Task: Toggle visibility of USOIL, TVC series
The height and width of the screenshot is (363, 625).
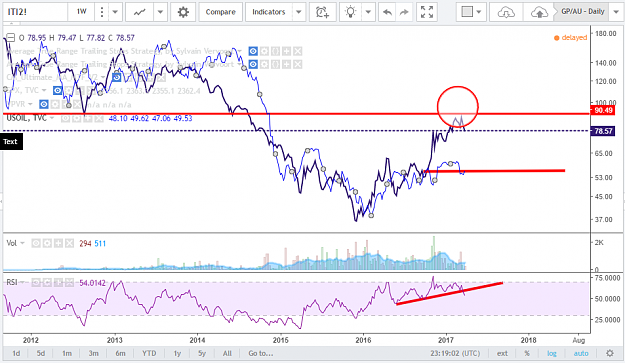Action: pyautogui.click(x=65, y=118)
